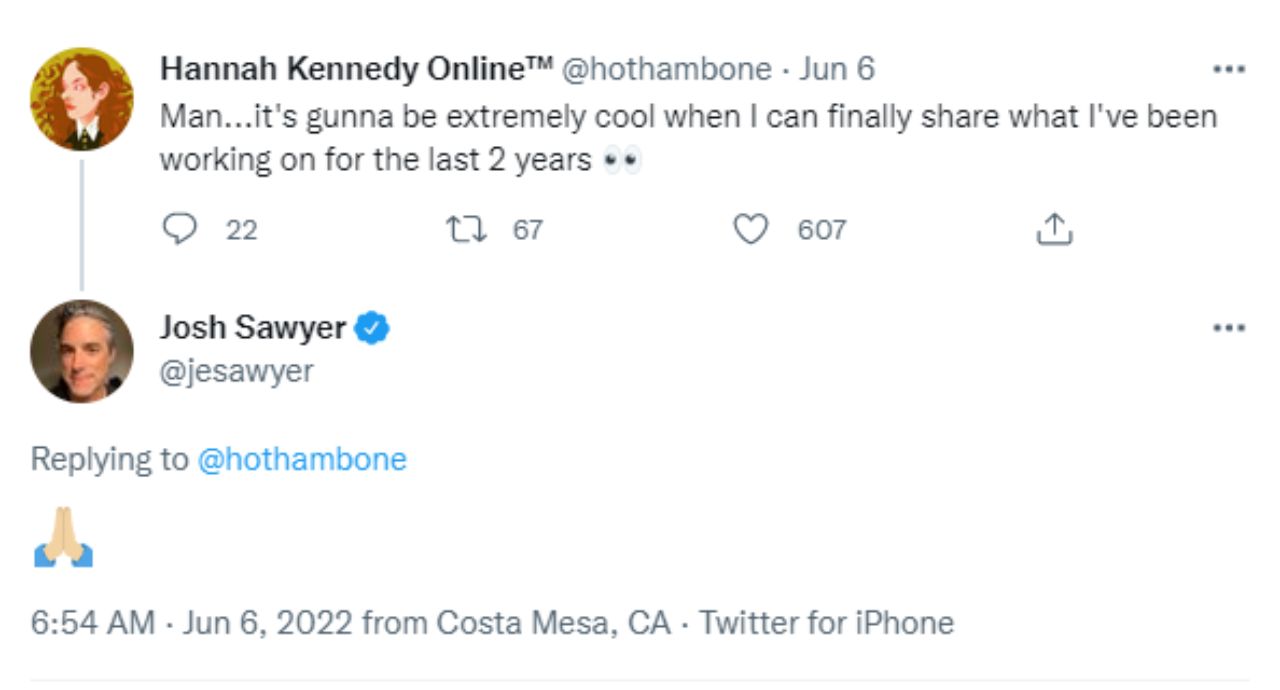Like the tweet with heart icon
Viewport: 1280px width, 690px height.
click(x=750, y=230)
